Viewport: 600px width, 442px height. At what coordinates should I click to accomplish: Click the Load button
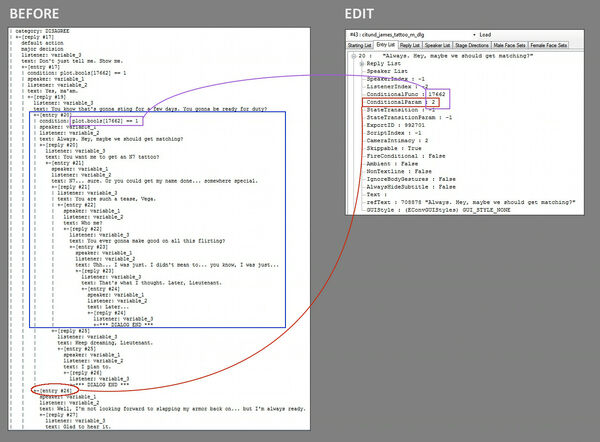coord(485,35)
